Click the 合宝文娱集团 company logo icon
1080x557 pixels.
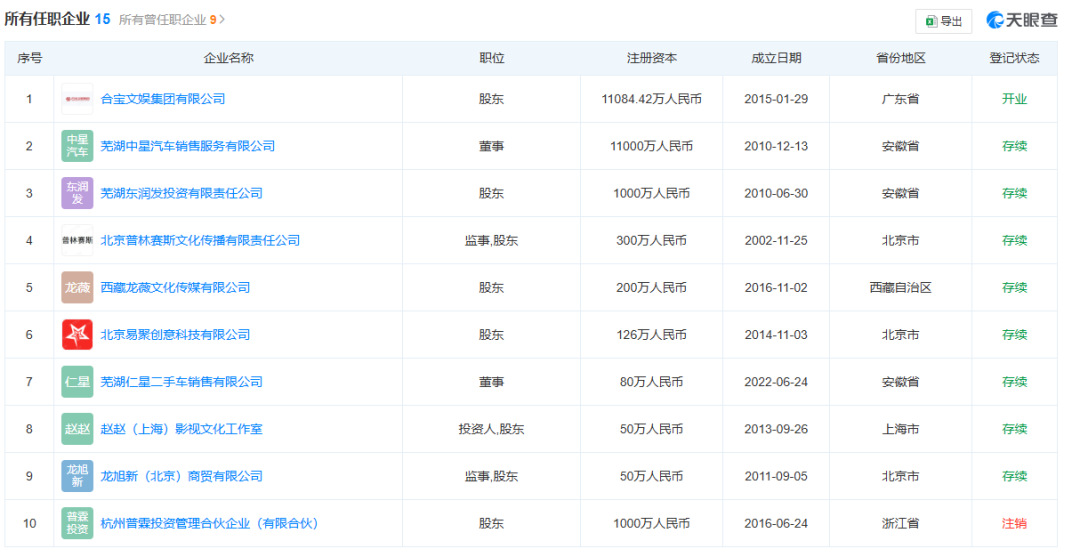(77, 99)
